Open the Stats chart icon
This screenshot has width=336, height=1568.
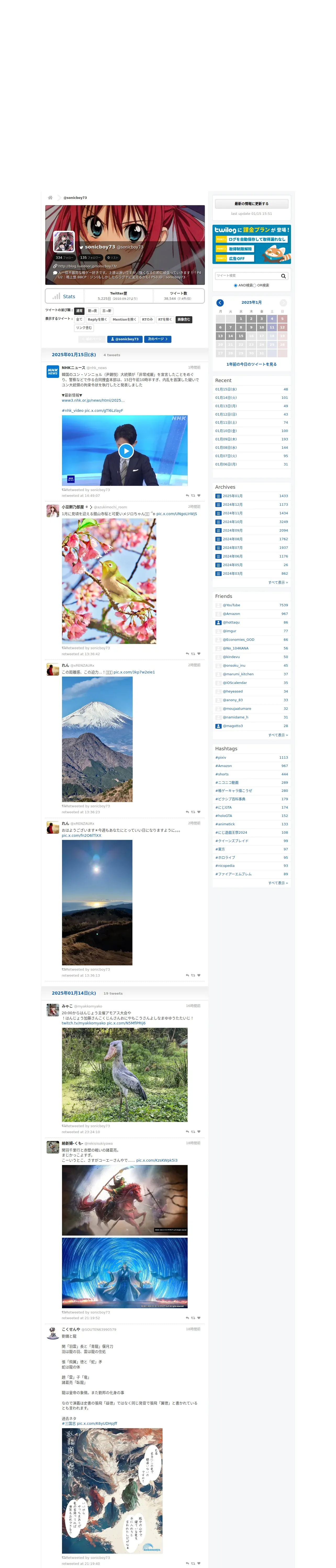coord(56,296)
